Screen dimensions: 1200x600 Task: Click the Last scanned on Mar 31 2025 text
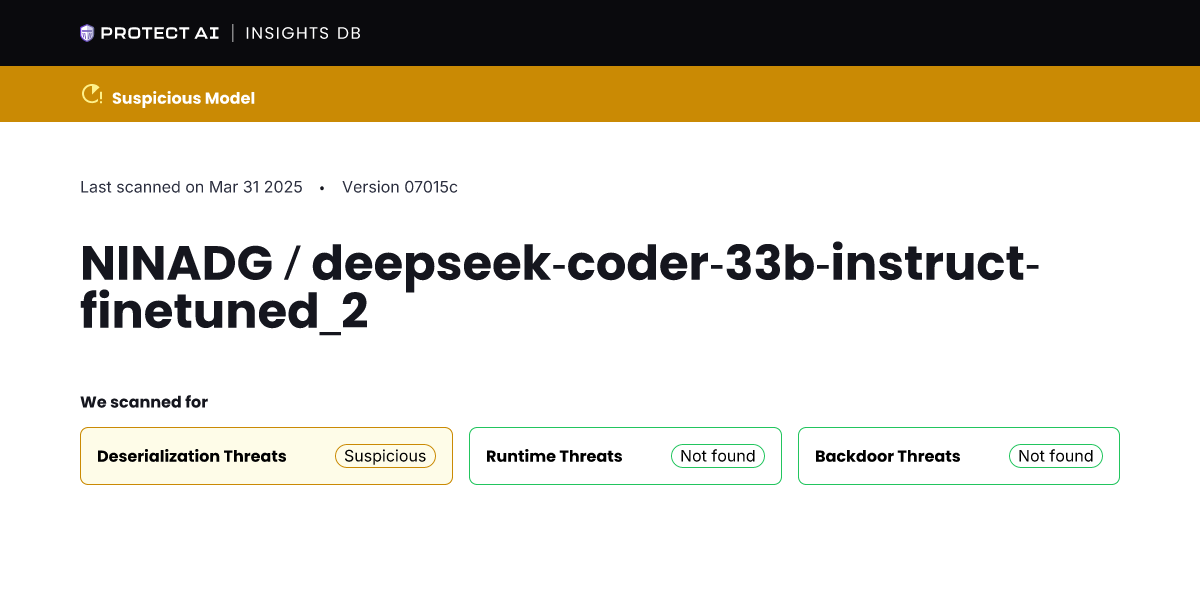tap(191, 187)
